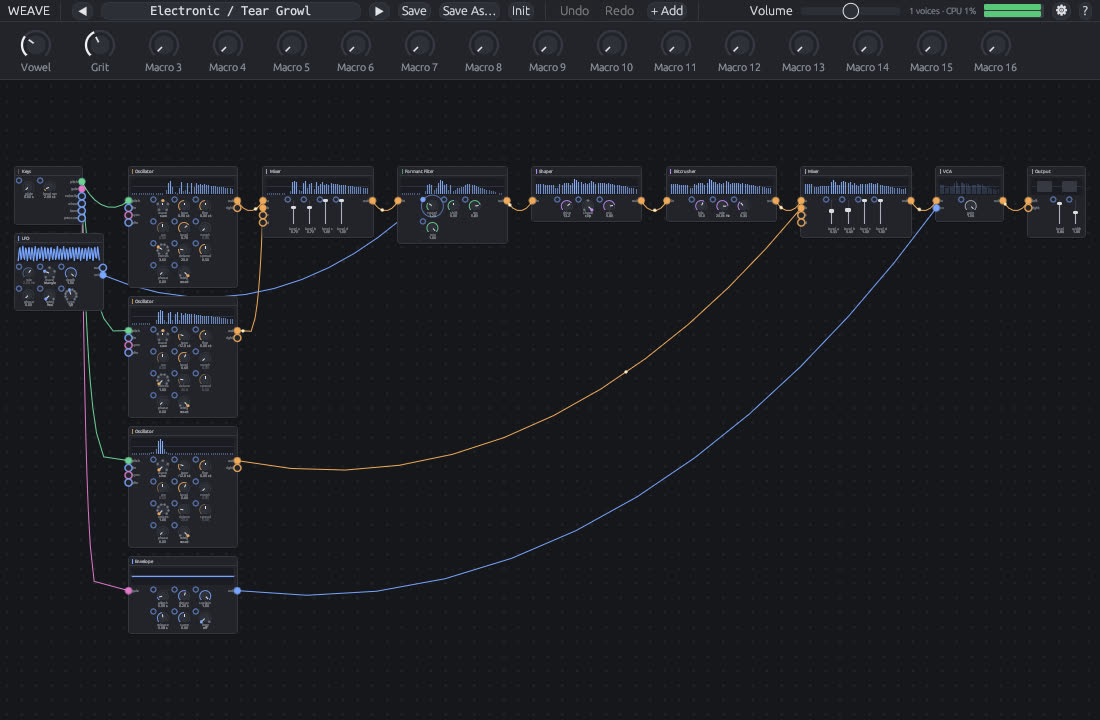Click the LFO rate knob
Viewport: 1100px width, 720px height.
pyautogui.click(x=27, y=273)
